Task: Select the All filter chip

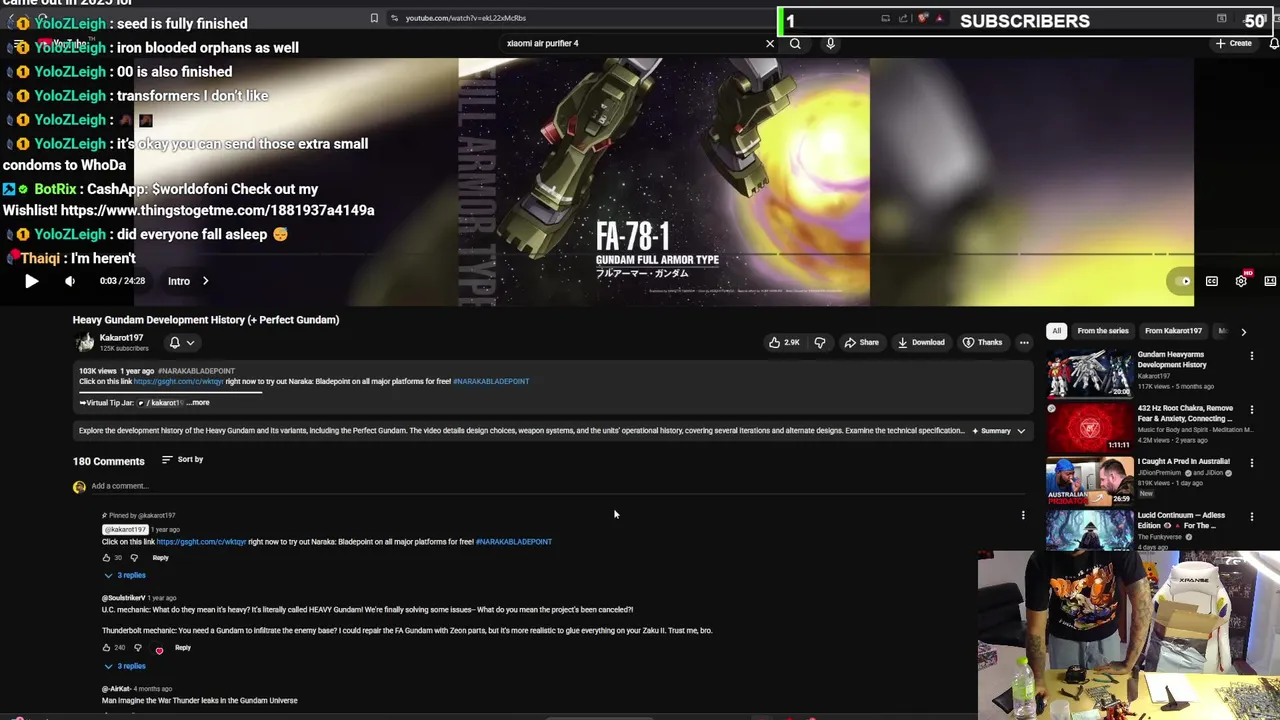Action: coord(1056,331)
